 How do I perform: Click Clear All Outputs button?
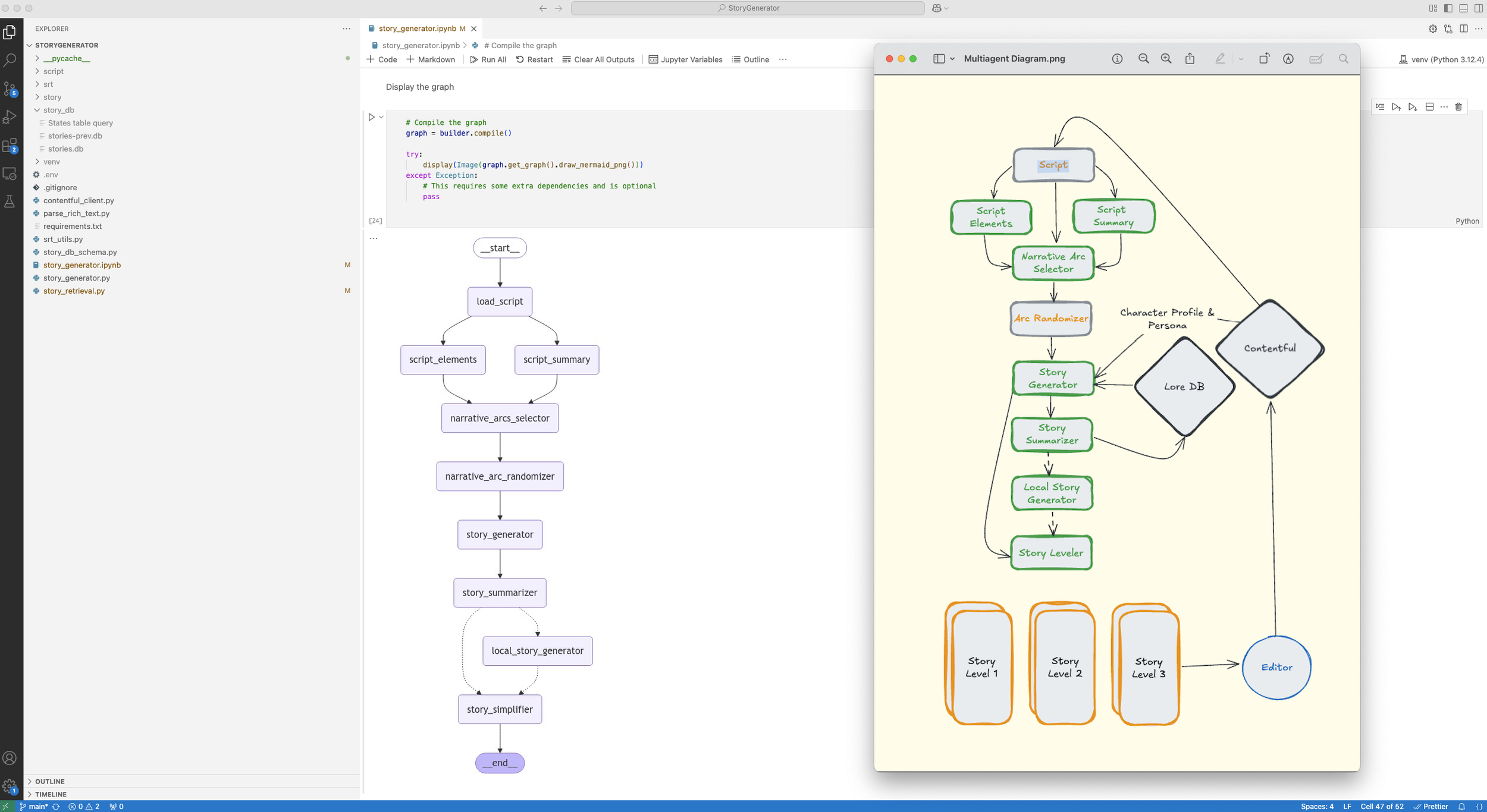pos(598,59)
